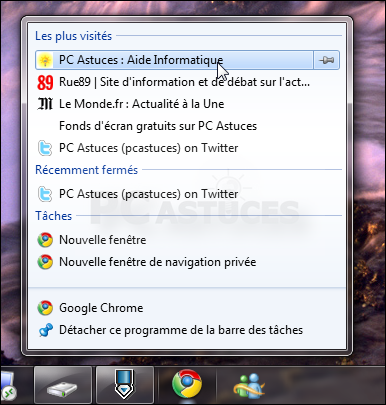The height and width of the screenshot is (405, 386).
Task: Click the Récemment fermés header
Action: tap(86, 170)
